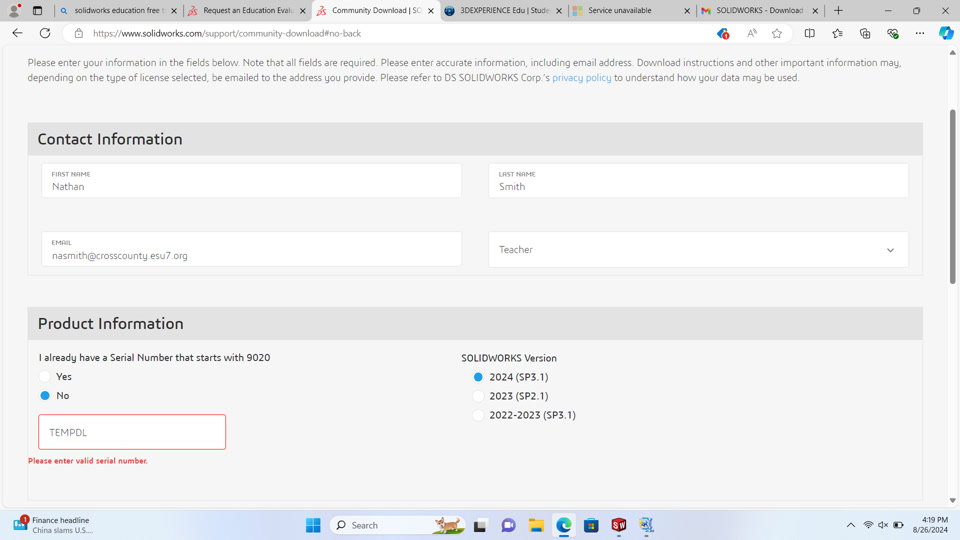Open the chat app in taskbar
The height and width of the screenshot is (540, 960).
508,525
